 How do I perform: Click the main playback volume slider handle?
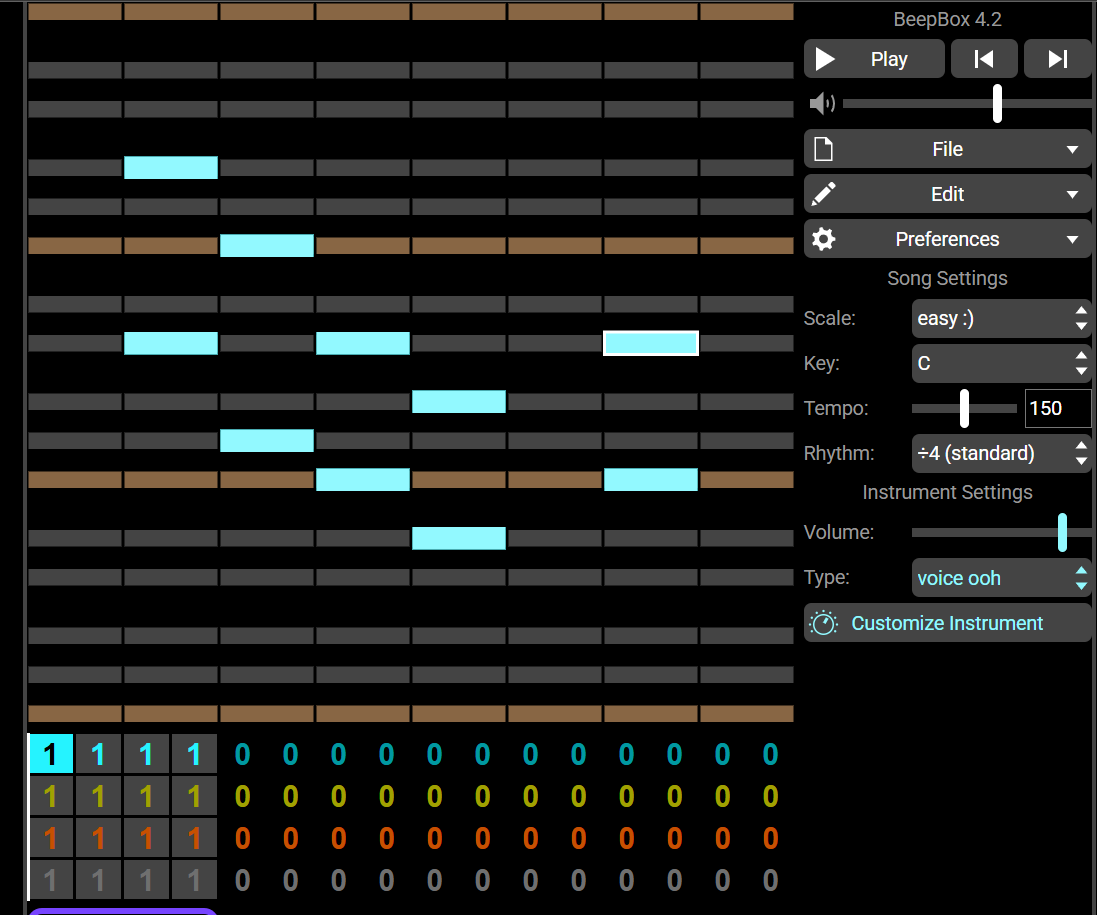pyautogui.click(x=997, y=104)
